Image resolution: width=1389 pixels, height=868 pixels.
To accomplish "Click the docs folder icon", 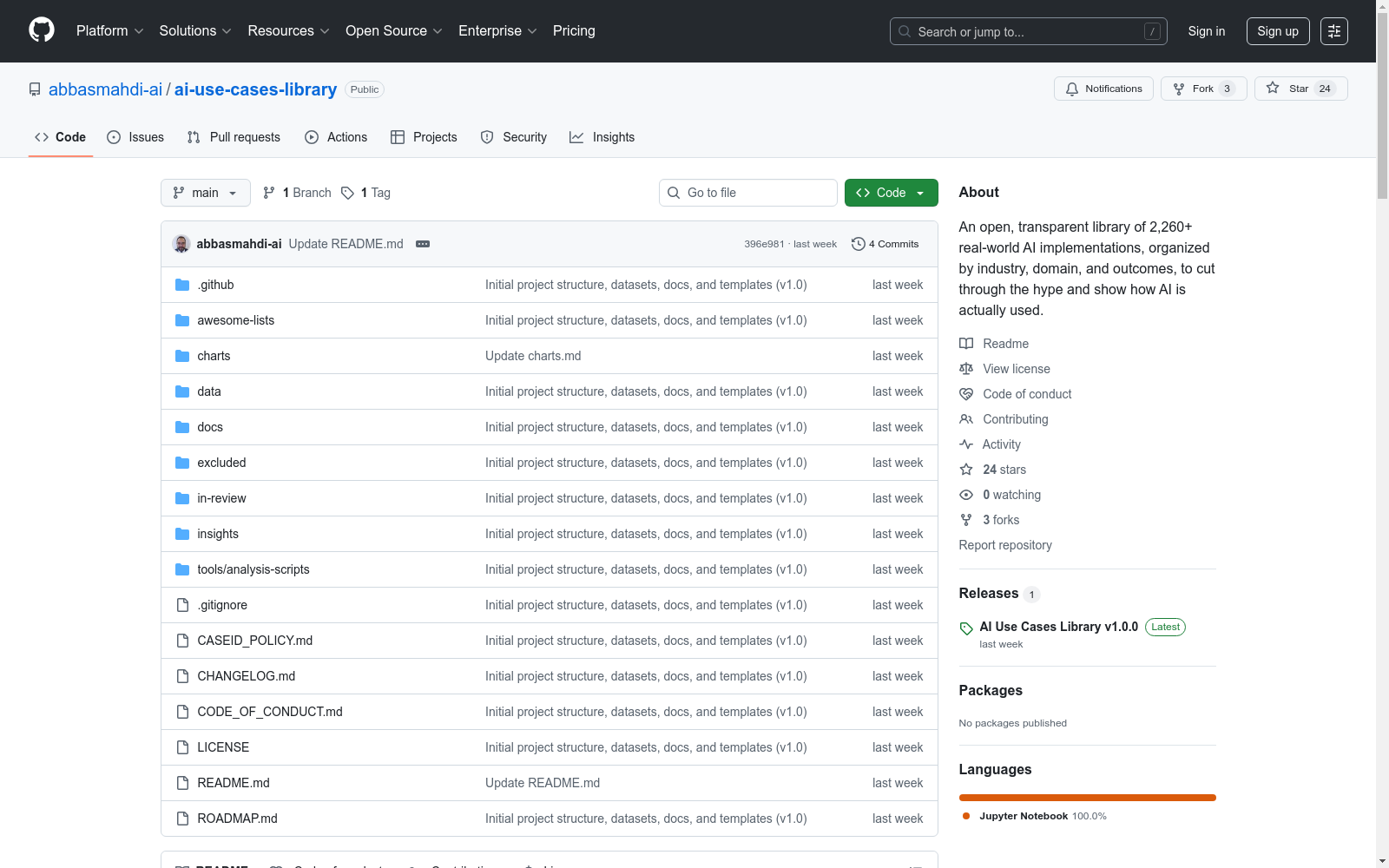I will (x=182, y=427).
